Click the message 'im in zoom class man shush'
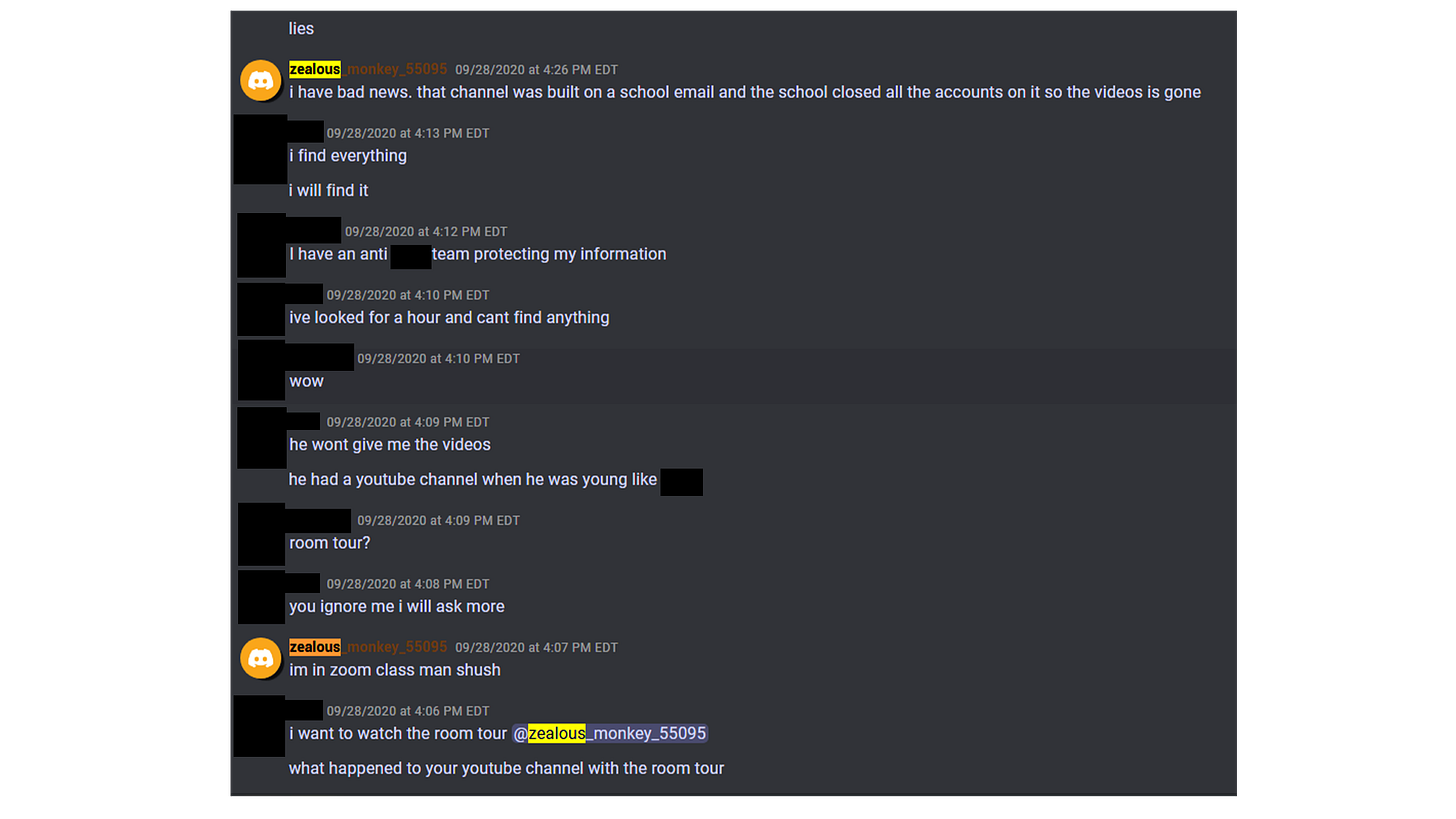The width and height of the screenshot is (1456, 819). pos(395,670)
